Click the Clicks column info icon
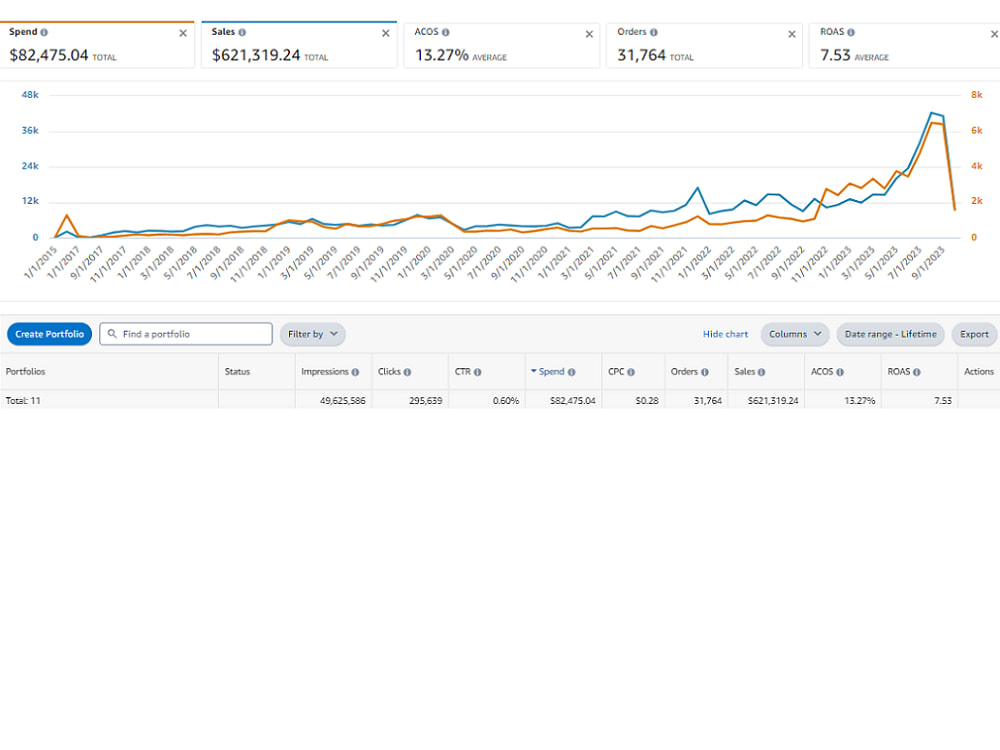 [407, 372]
